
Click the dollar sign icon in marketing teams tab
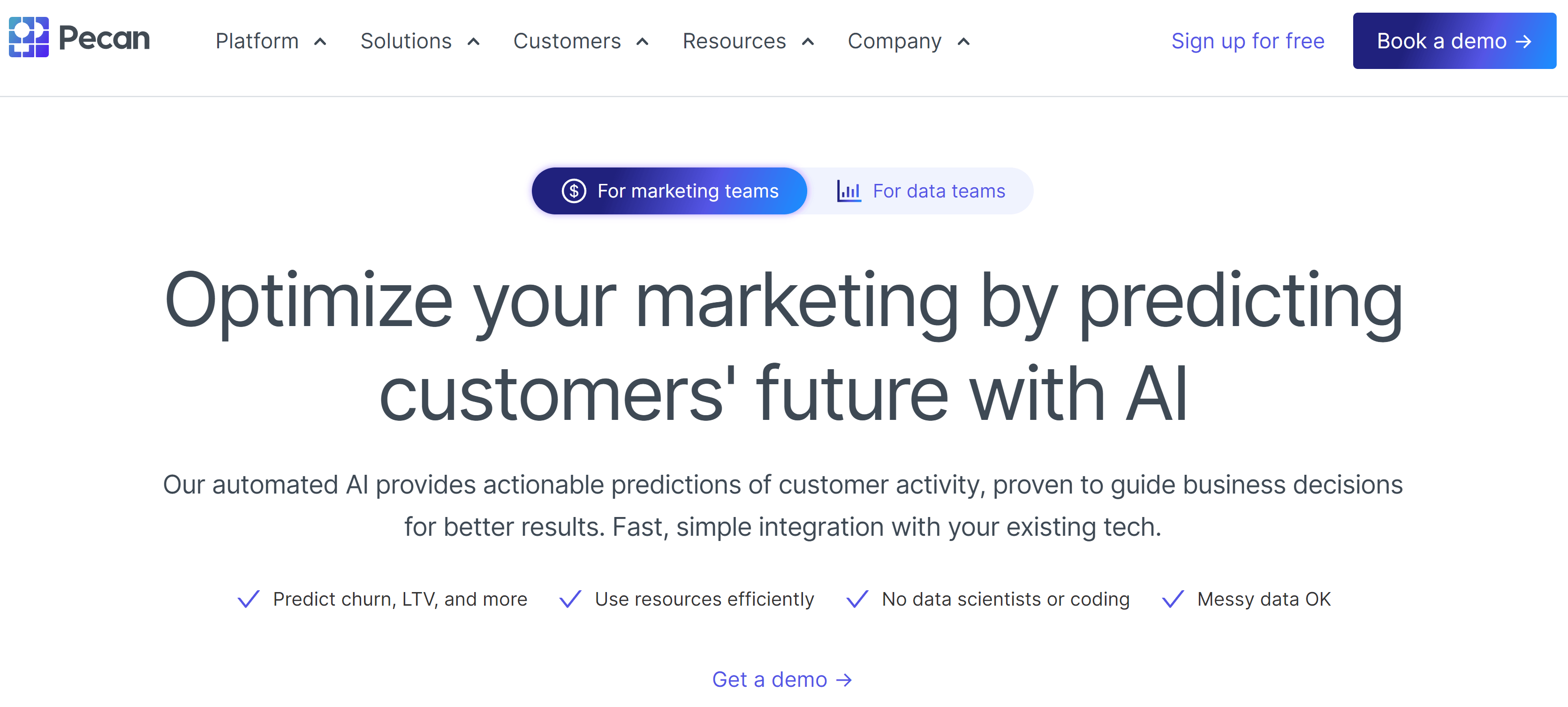pyautogui.click(x=573, y=191)
